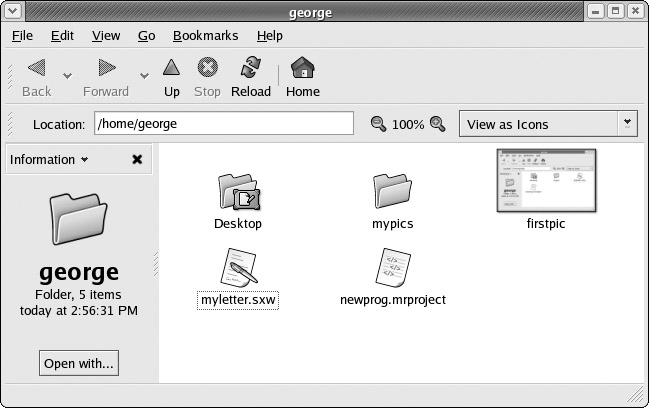Zoom out with the minus magnifier
This screenshot has width=649, height=408.
pos(378,124)
